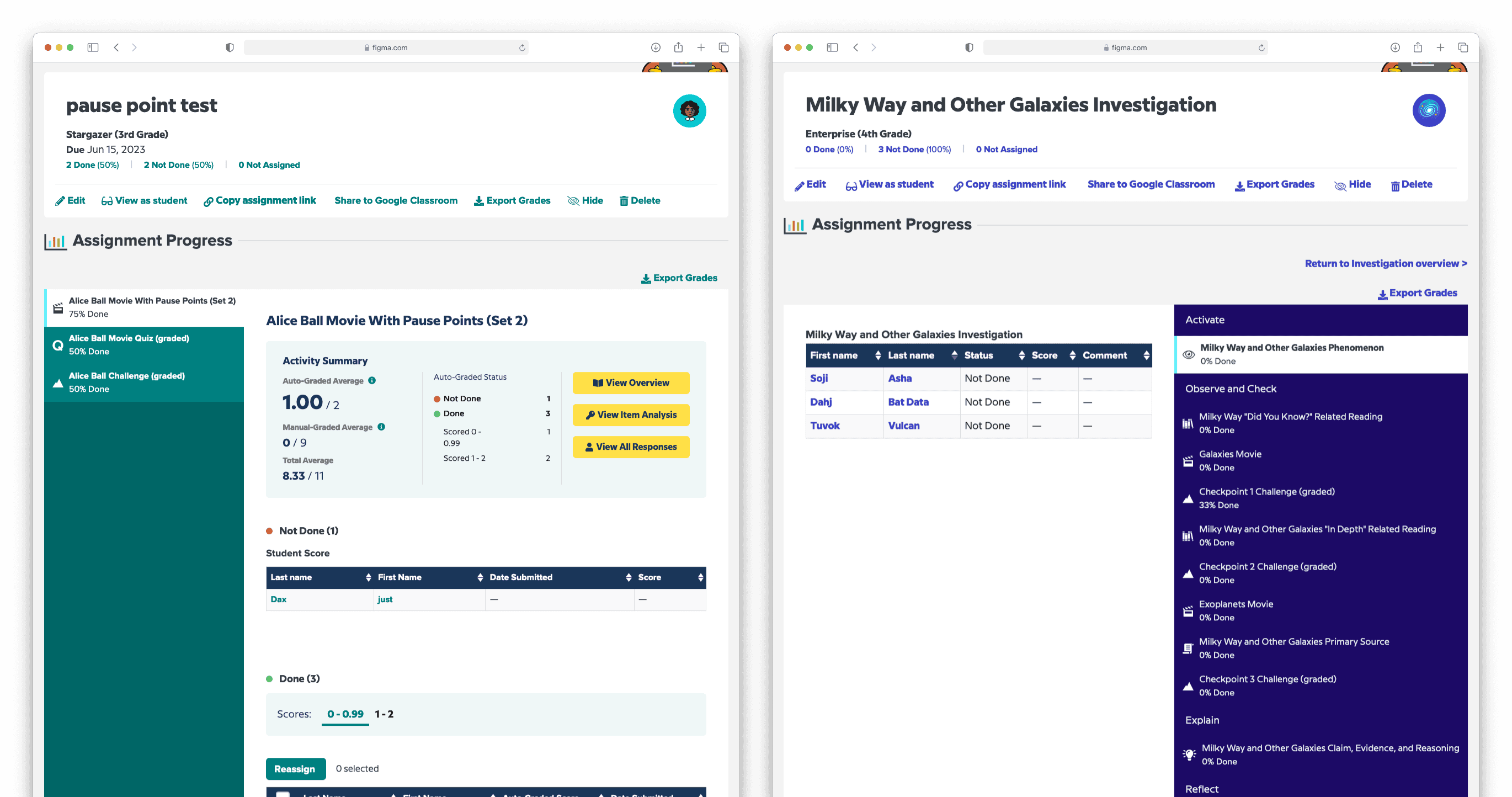Image resolution: width=1512 pixels, height=797 pixels.
Task: Open downloads in the Milky Way browser
Action: tap(1395, 47)
